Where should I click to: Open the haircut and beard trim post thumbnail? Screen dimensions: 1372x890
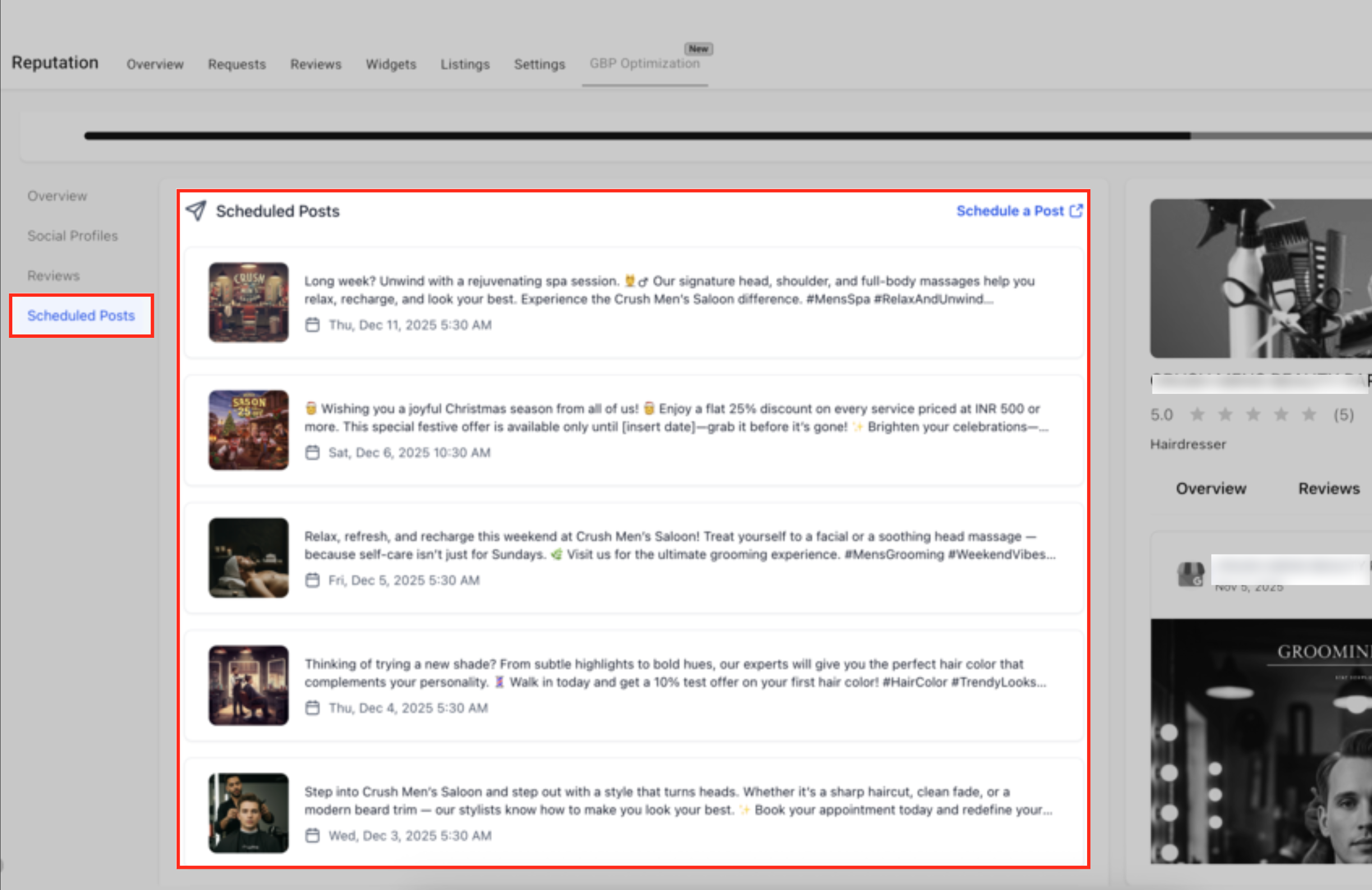pyautogui.click(x=248, y=813)
